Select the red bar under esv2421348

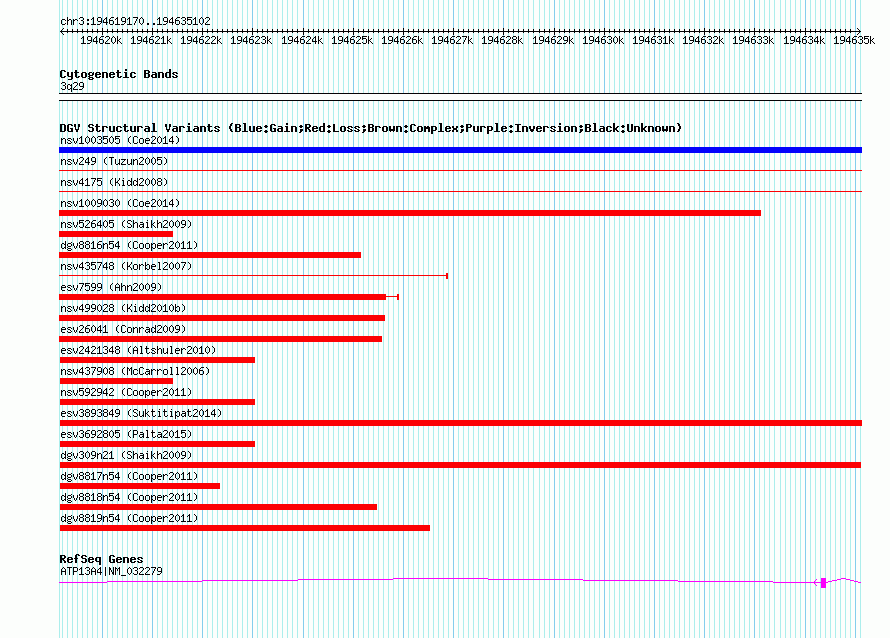157,360
